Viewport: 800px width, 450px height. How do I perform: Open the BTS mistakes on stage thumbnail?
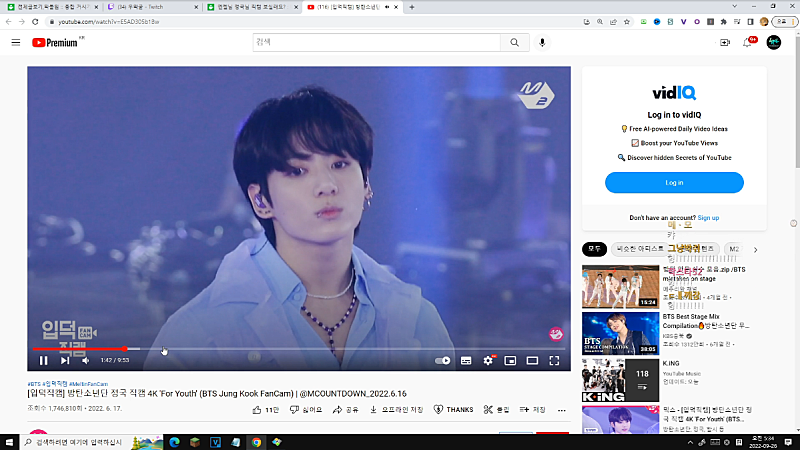coord(620,286)
